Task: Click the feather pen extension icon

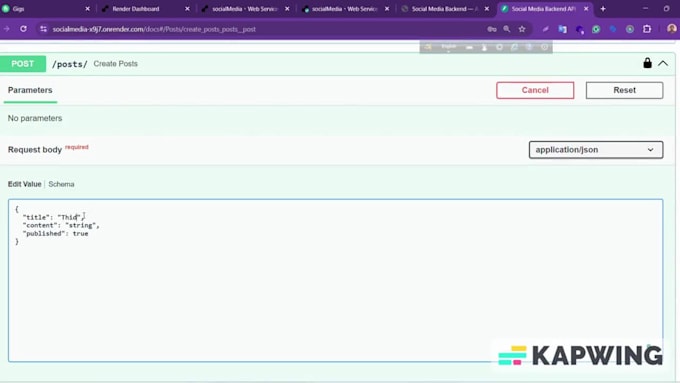Action: coord(545,29)
